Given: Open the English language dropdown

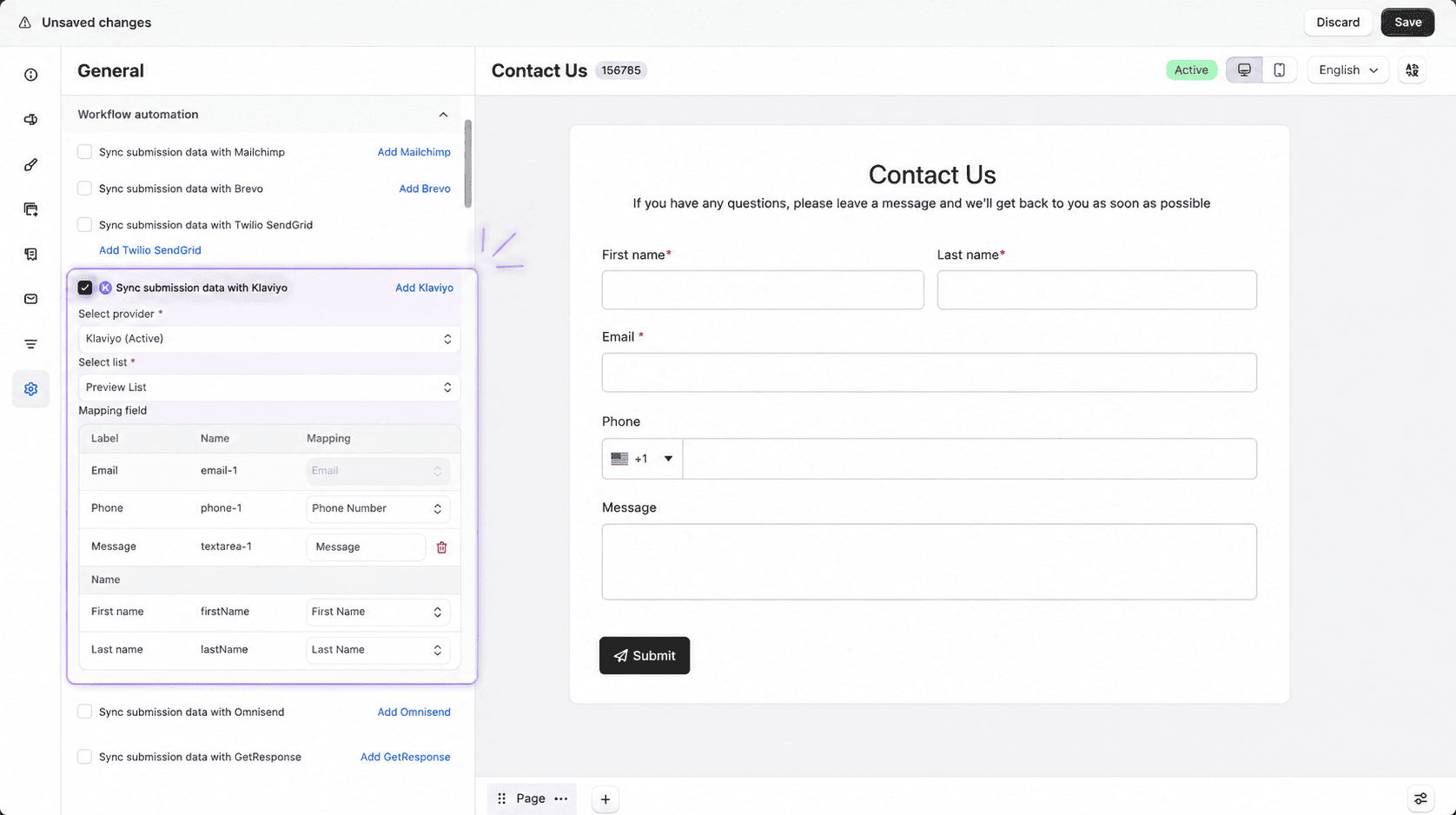Looking at the screenshot, I should [x=1348, y=70].
